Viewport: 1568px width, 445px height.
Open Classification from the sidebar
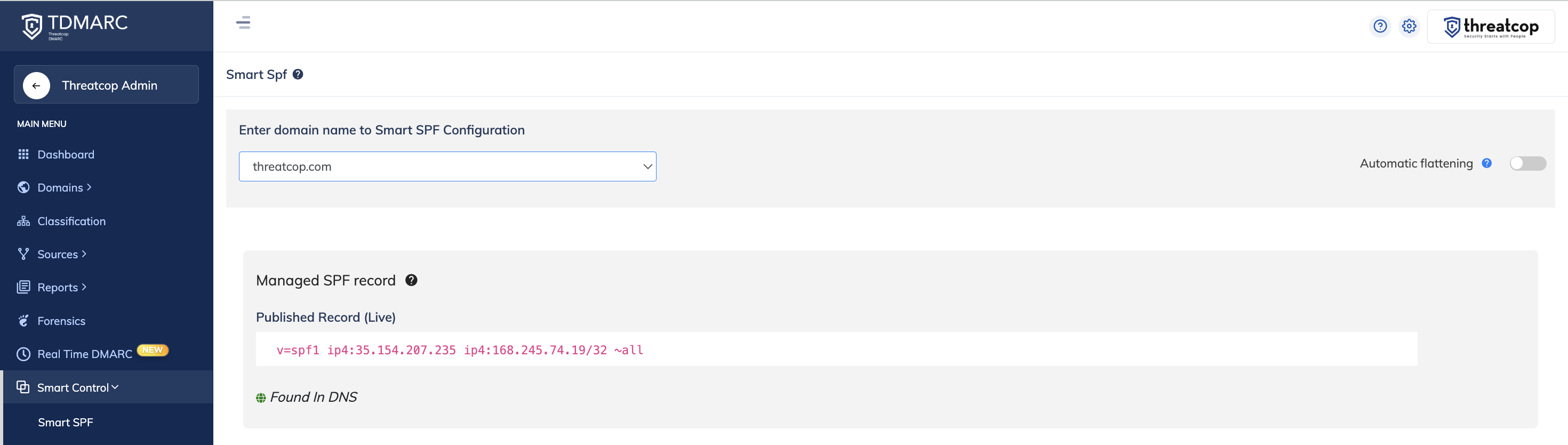point(71,221)
